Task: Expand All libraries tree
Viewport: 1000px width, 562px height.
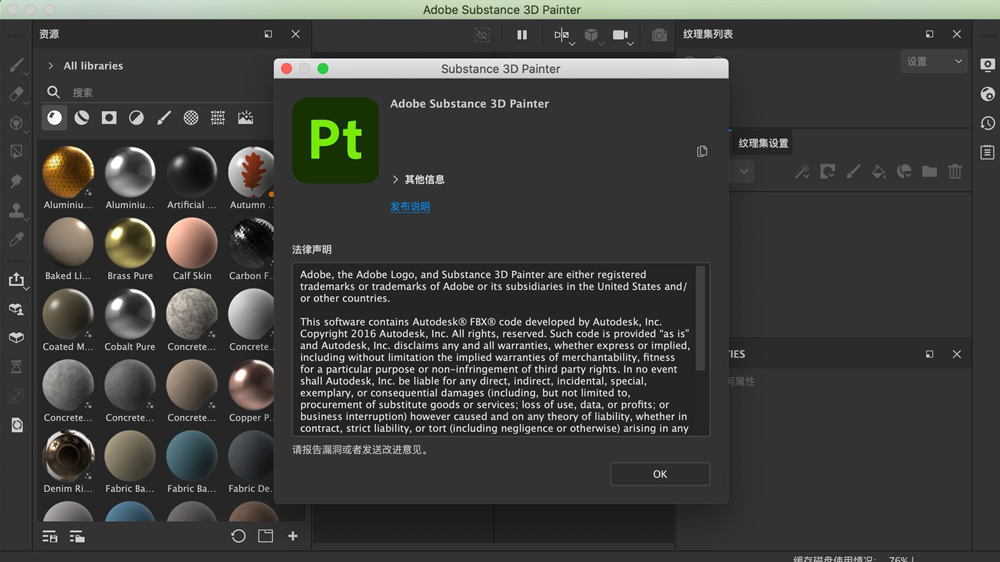Action: click(50, 66)
